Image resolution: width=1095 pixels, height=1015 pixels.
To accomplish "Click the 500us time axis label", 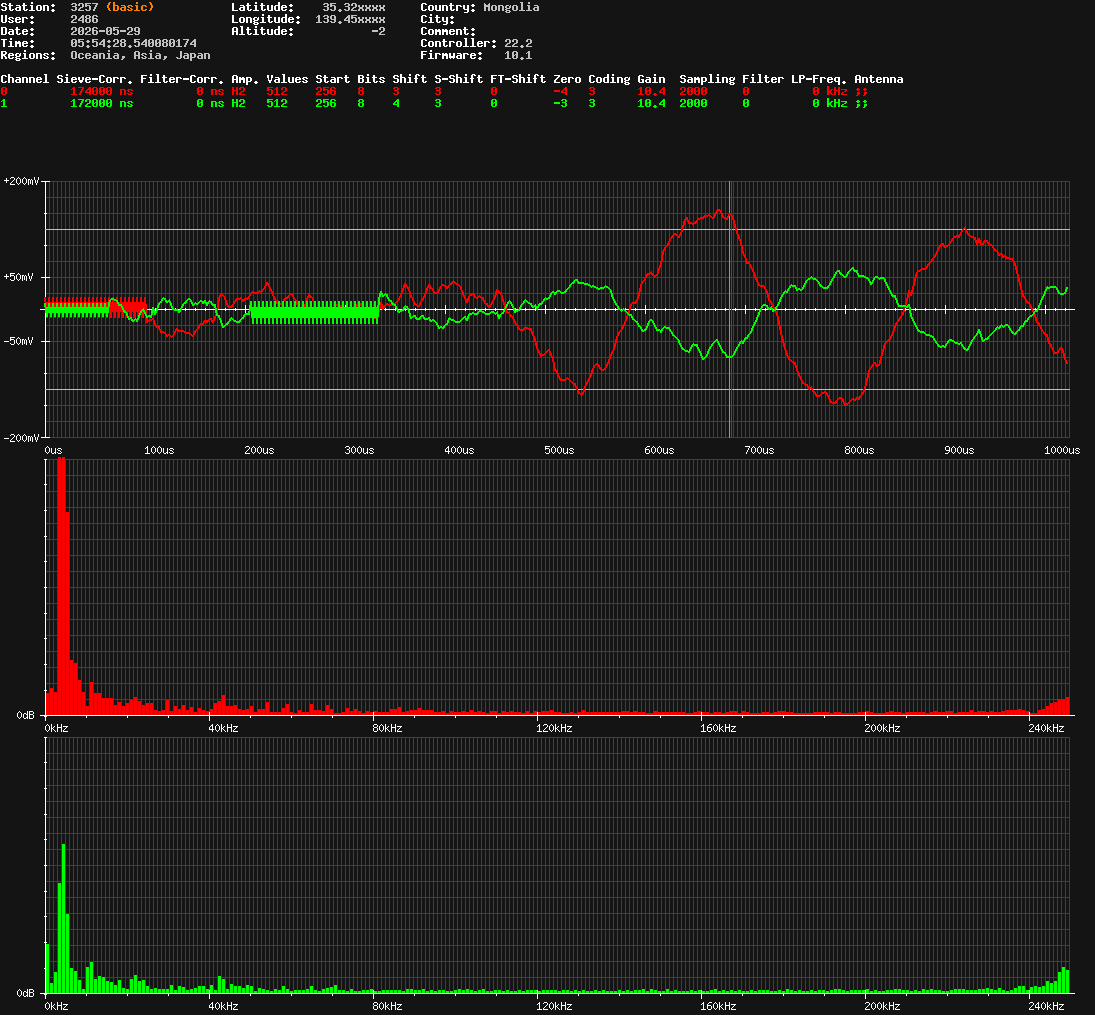I will point(559,450).
